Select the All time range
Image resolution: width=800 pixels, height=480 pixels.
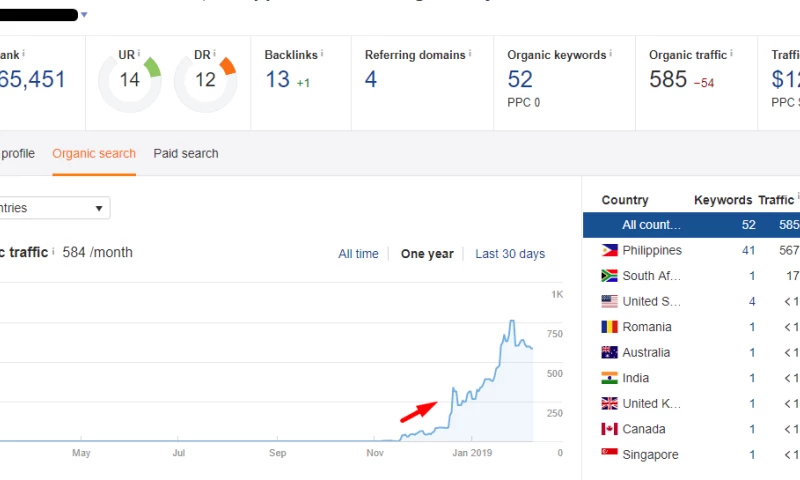click(x=358, y=254)
